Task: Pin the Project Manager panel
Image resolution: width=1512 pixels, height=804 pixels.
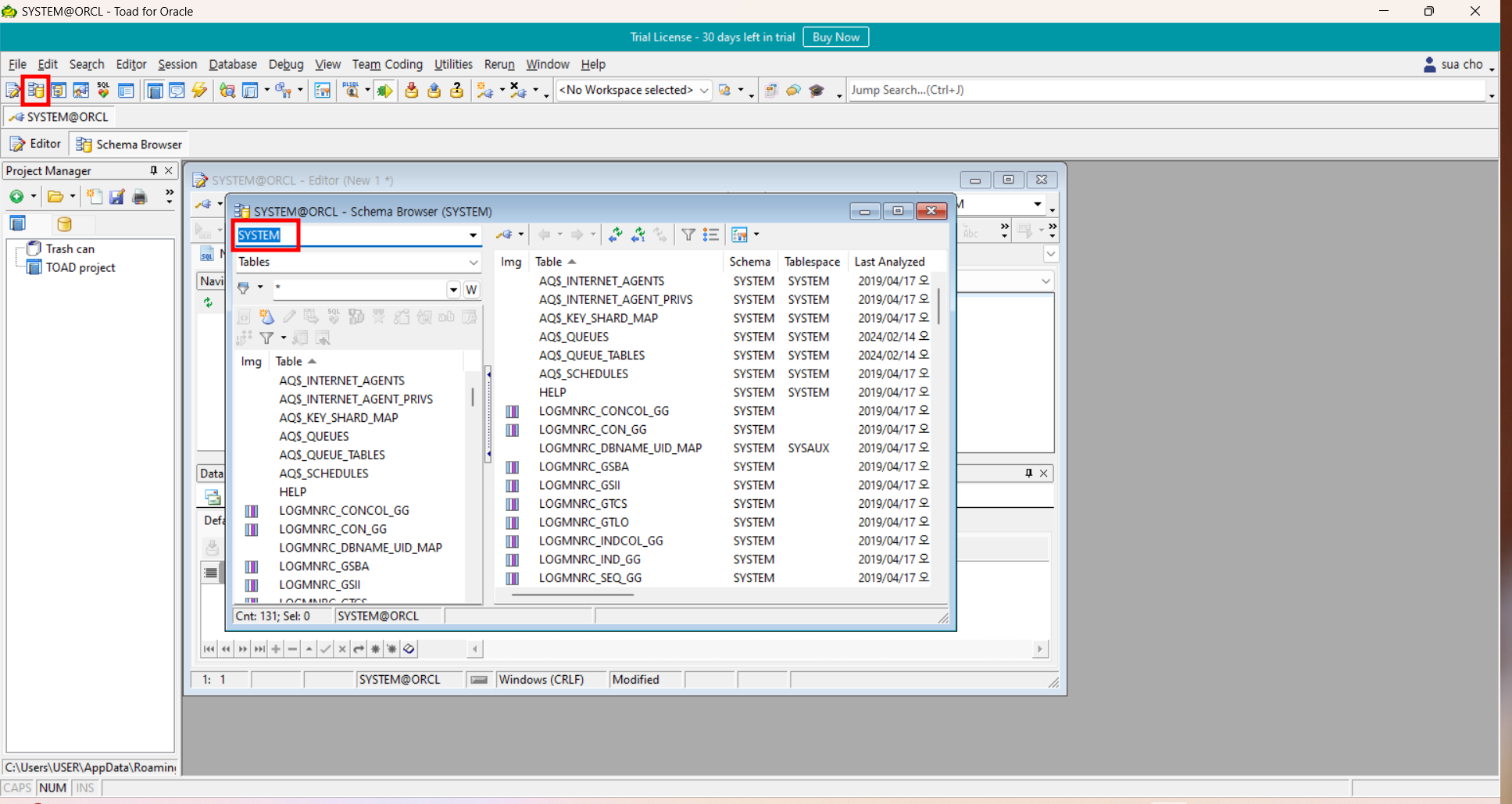Action: click(x=153, y=170)
